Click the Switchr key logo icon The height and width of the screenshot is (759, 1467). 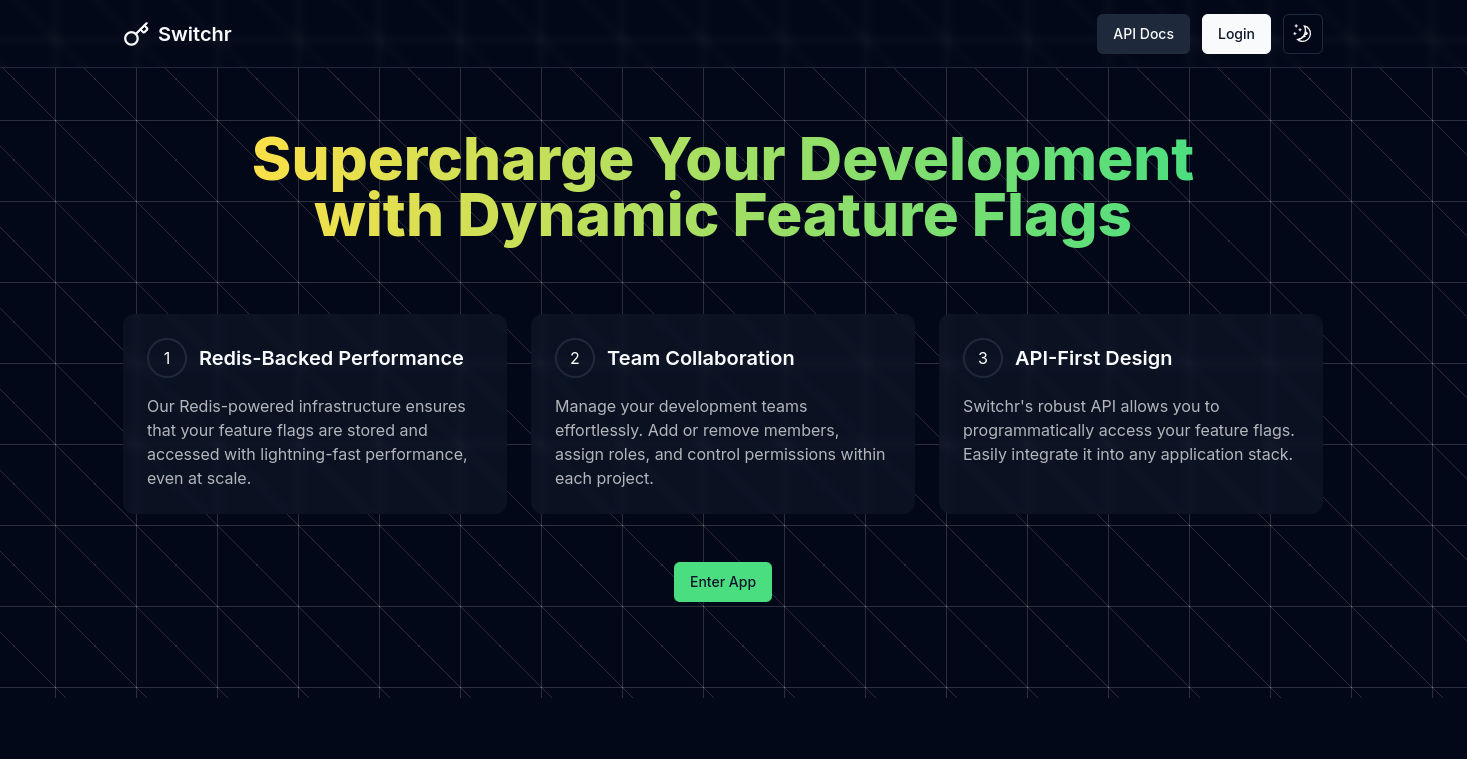tap(136, 34)
